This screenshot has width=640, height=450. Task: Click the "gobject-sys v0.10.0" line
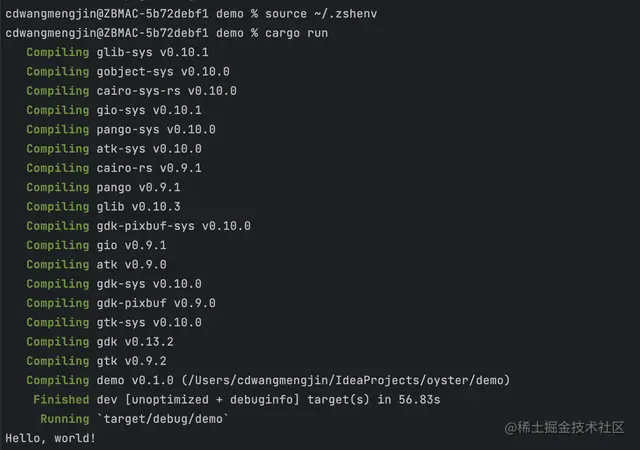tap(163, 71)
